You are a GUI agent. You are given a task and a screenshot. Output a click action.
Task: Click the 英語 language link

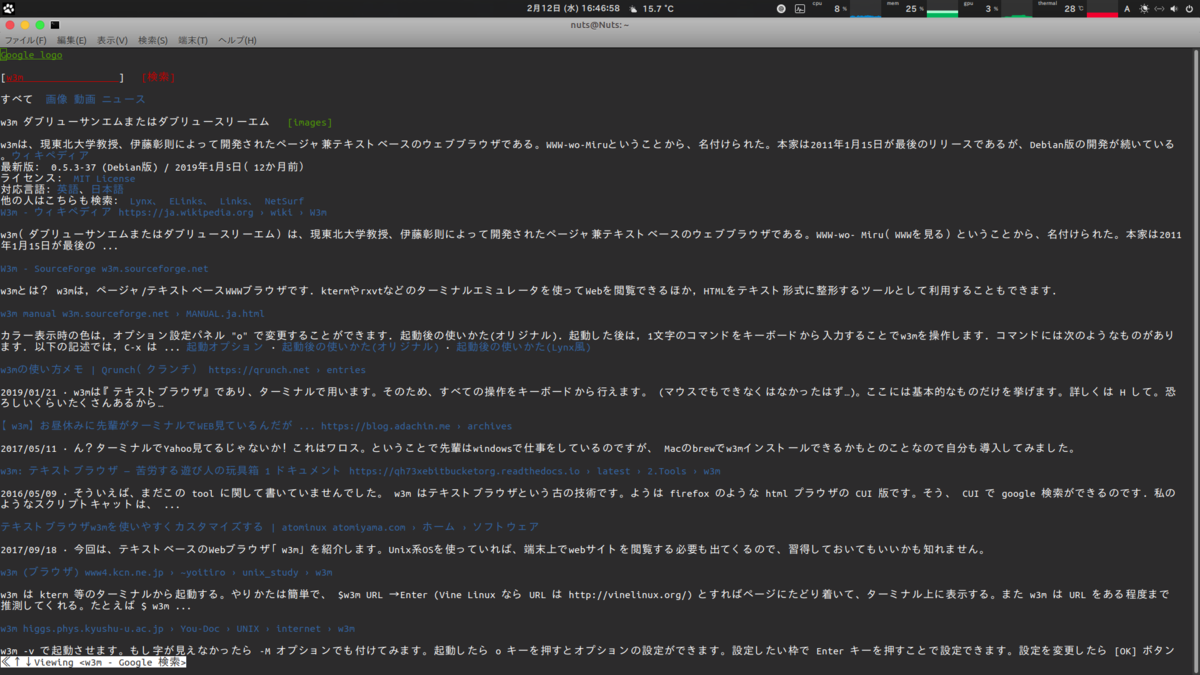(x=67, y=189)
